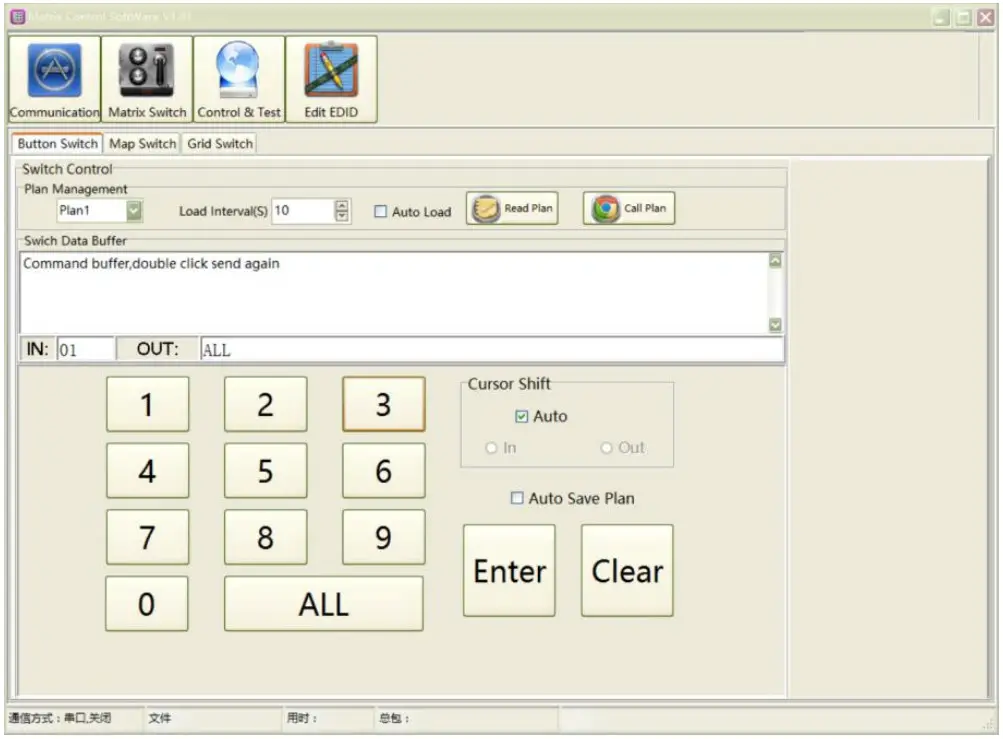Click the OUT input field showing ALL
1003x739 pixels.
[492, 349]
